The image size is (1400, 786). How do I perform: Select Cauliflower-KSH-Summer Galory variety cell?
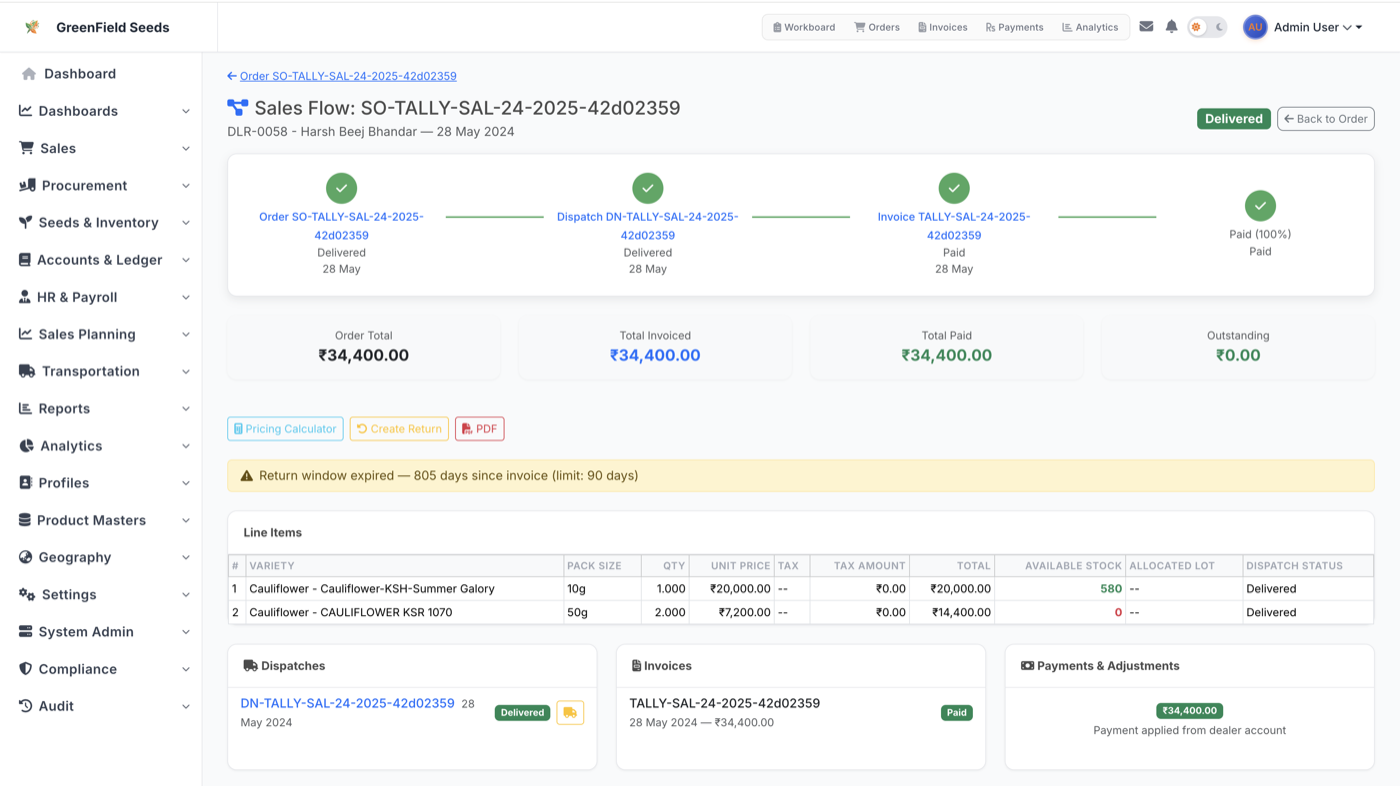click(x=404, y=589)
